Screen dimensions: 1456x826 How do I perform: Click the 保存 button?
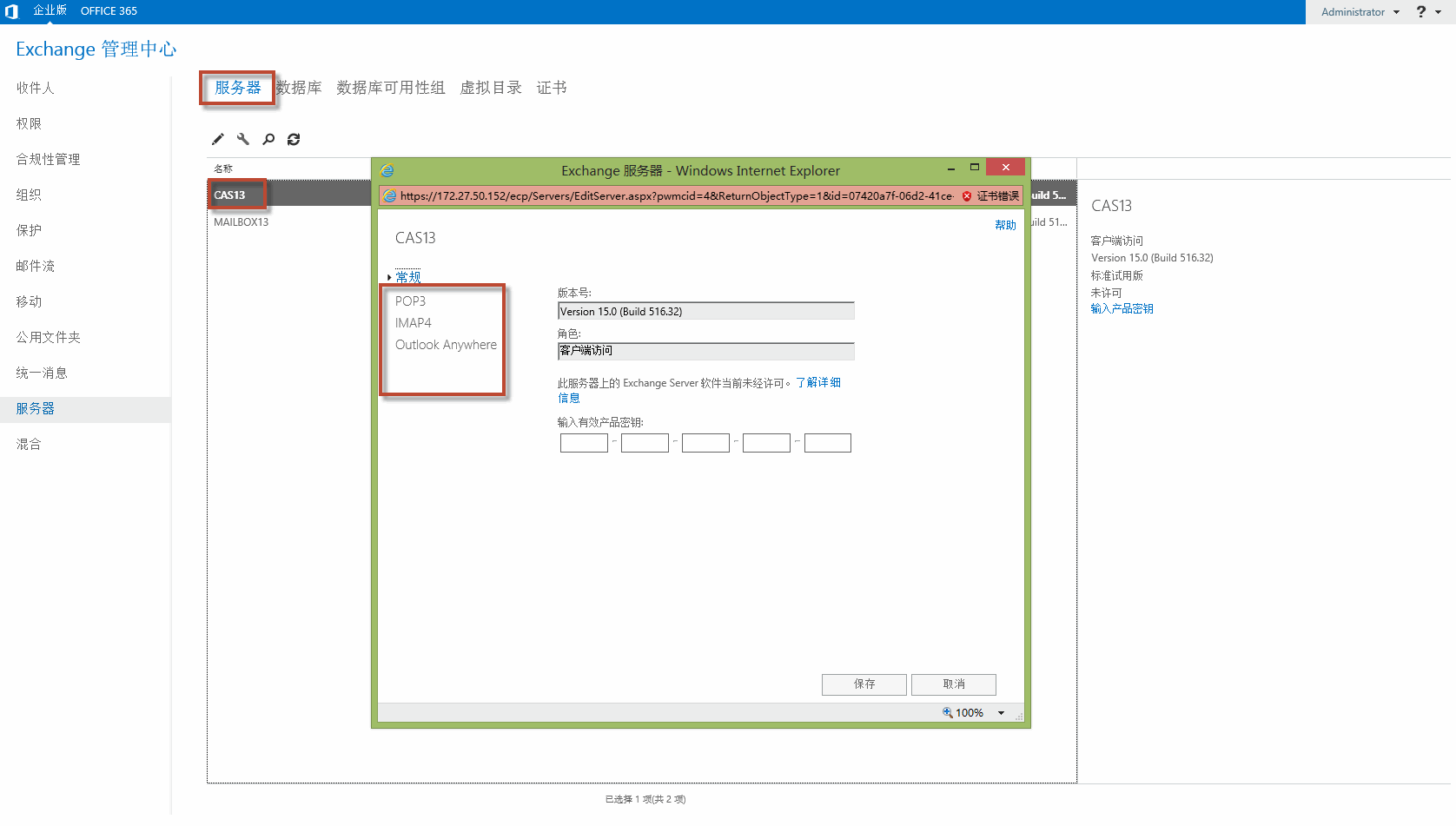click(x=864, y=684)
